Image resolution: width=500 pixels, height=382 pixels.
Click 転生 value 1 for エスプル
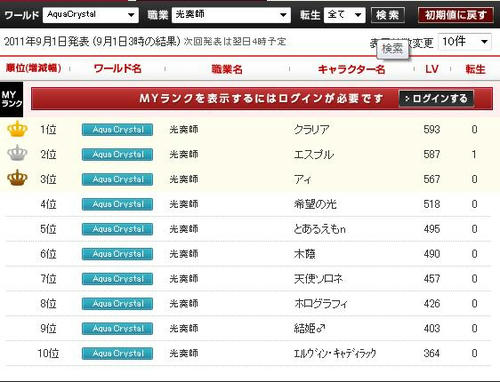point(474,154)
